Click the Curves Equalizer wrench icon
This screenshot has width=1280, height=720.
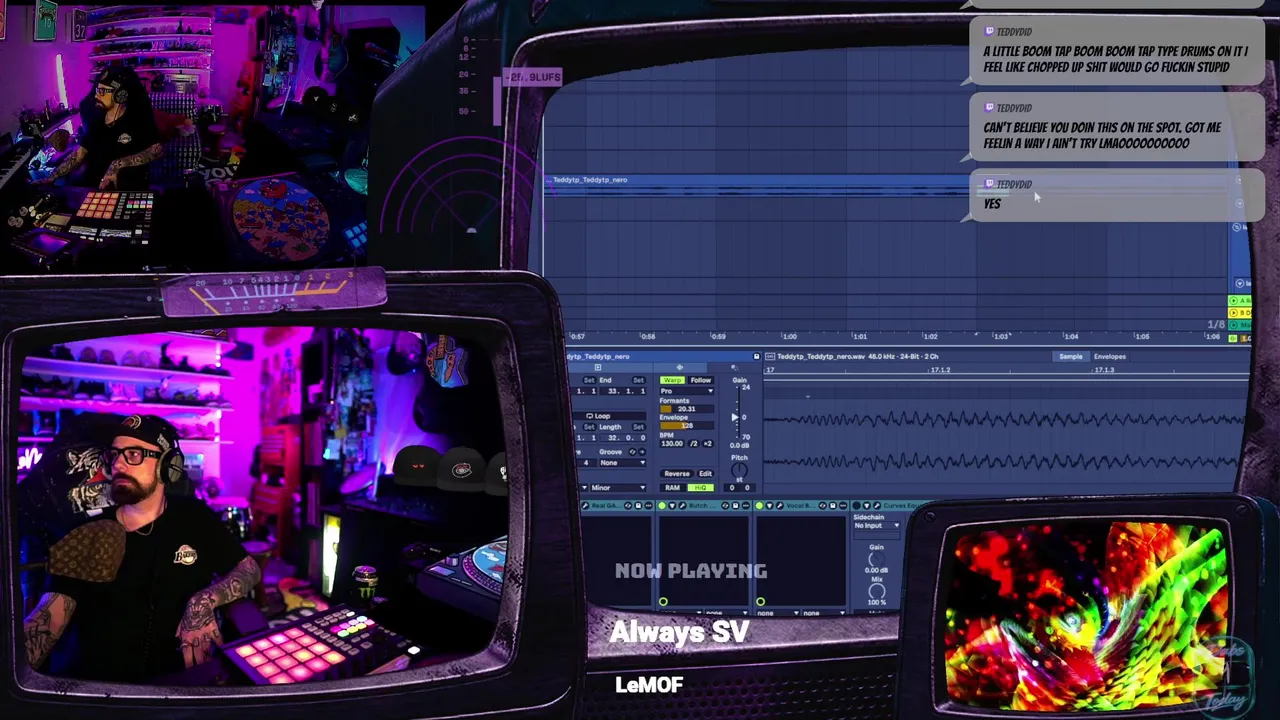pyautogui.click(x=877, y=506)
